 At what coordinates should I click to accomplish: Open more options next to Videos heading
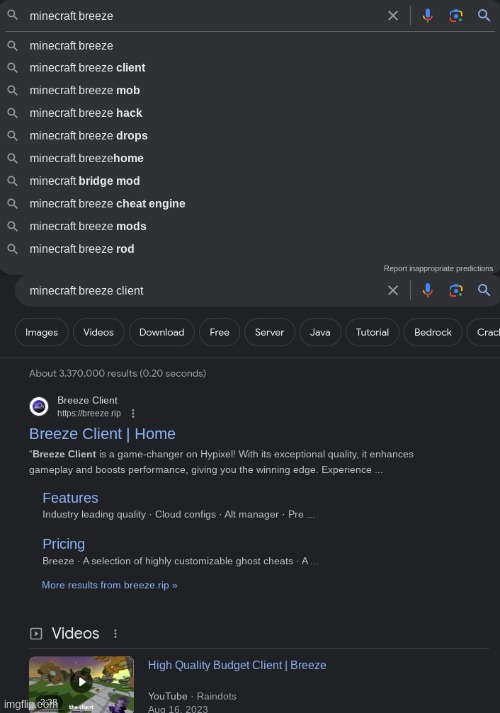115,633
